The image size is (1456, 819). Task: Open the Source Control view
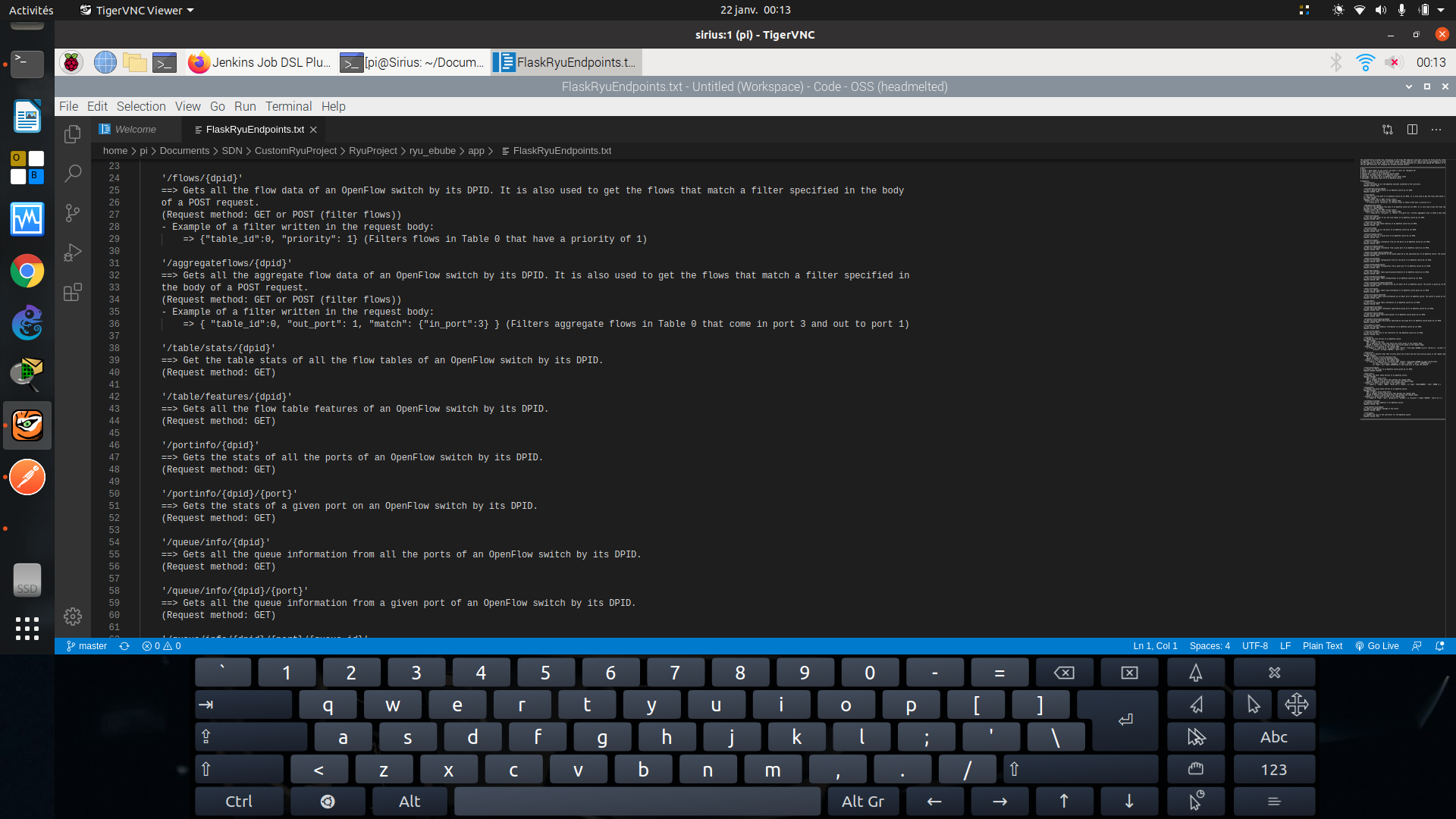73,213
